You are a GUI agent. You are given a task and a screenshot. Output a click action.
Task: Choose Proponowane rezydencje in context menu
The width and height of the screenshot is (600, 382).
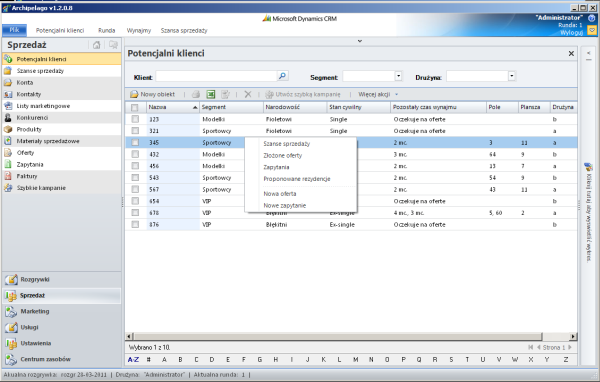297,179
